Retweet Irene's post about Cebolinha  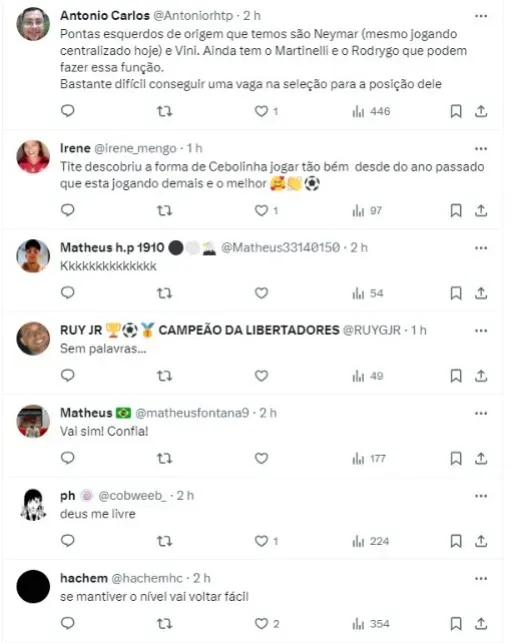click(x=164, y=211)
